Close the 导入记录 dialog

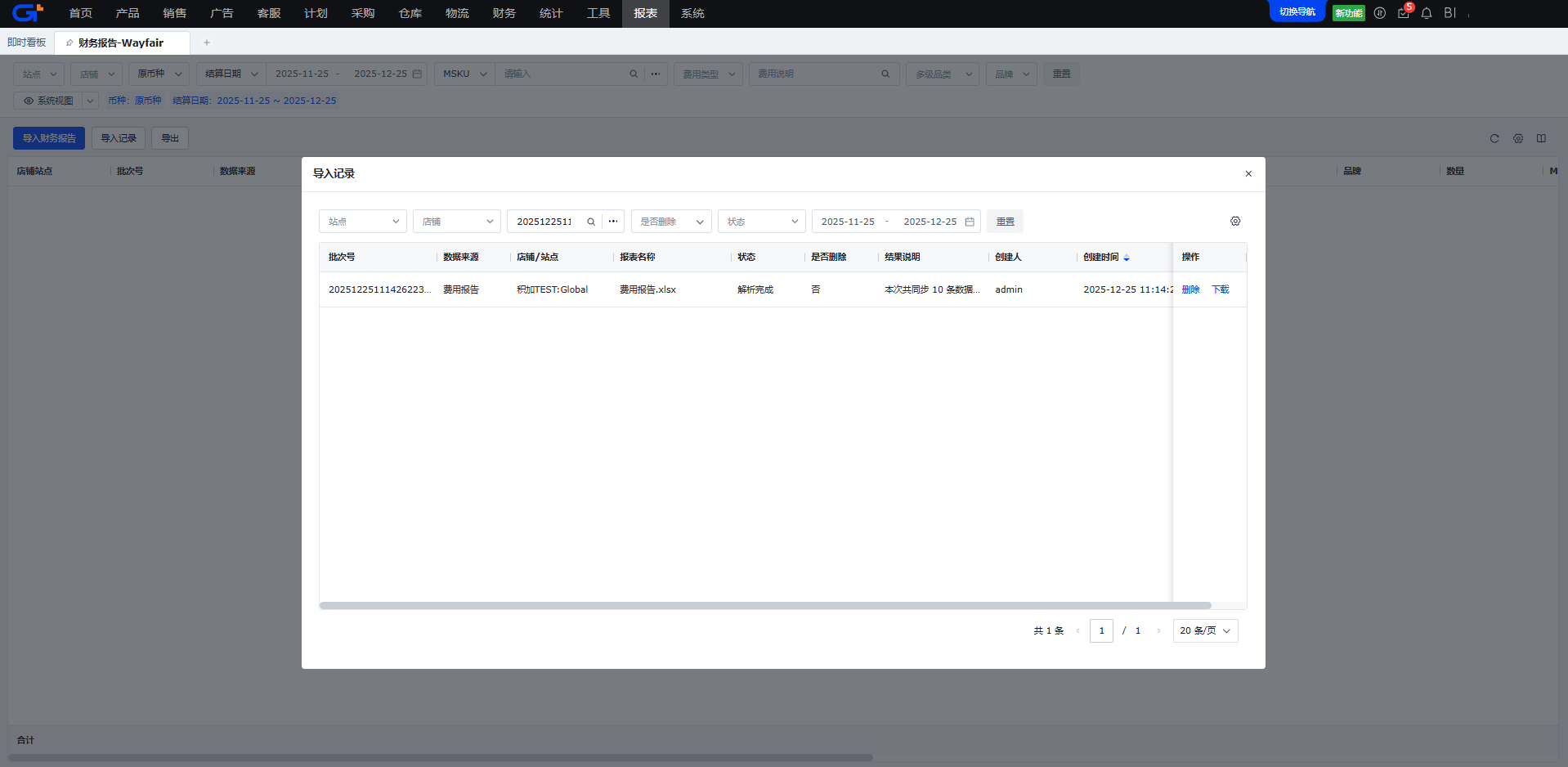pyautogui.click(x=1248, y=173)
